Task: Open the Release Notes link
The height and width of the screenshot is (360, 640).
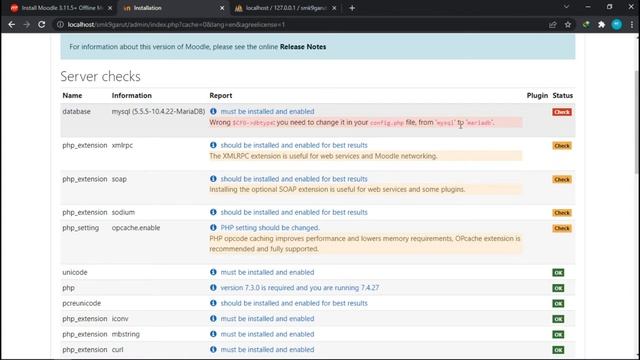Action: 303,47
